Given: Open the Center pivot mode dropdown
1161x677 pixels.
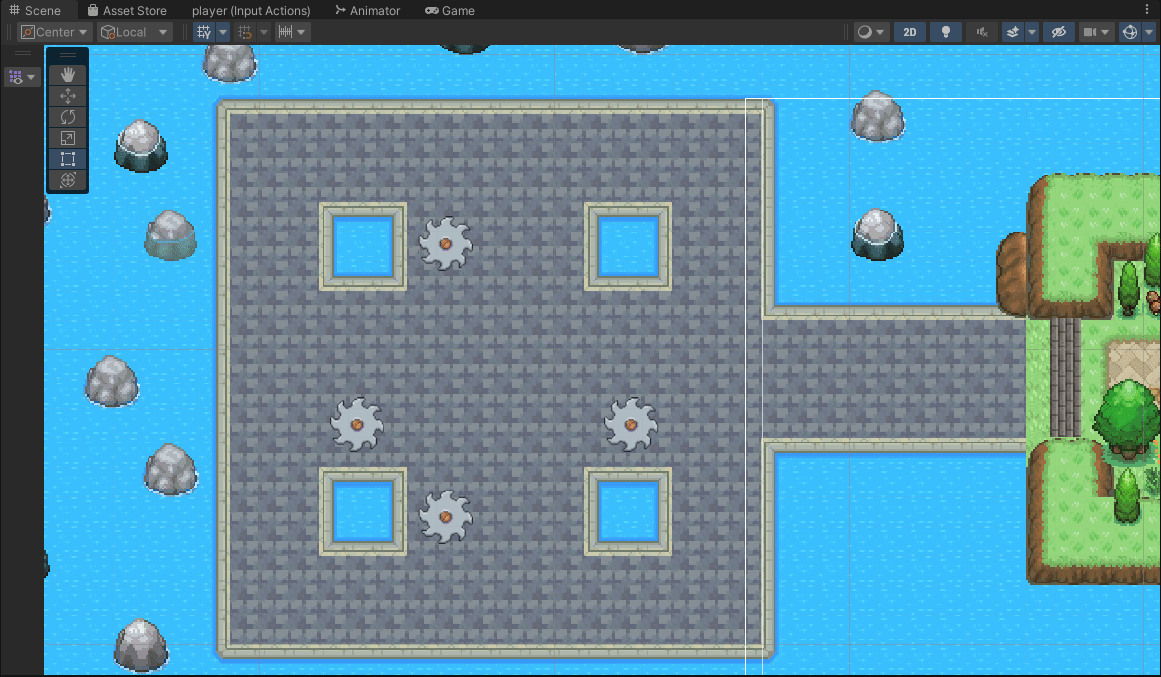Looking at the screenshot, I should [55, 32].
